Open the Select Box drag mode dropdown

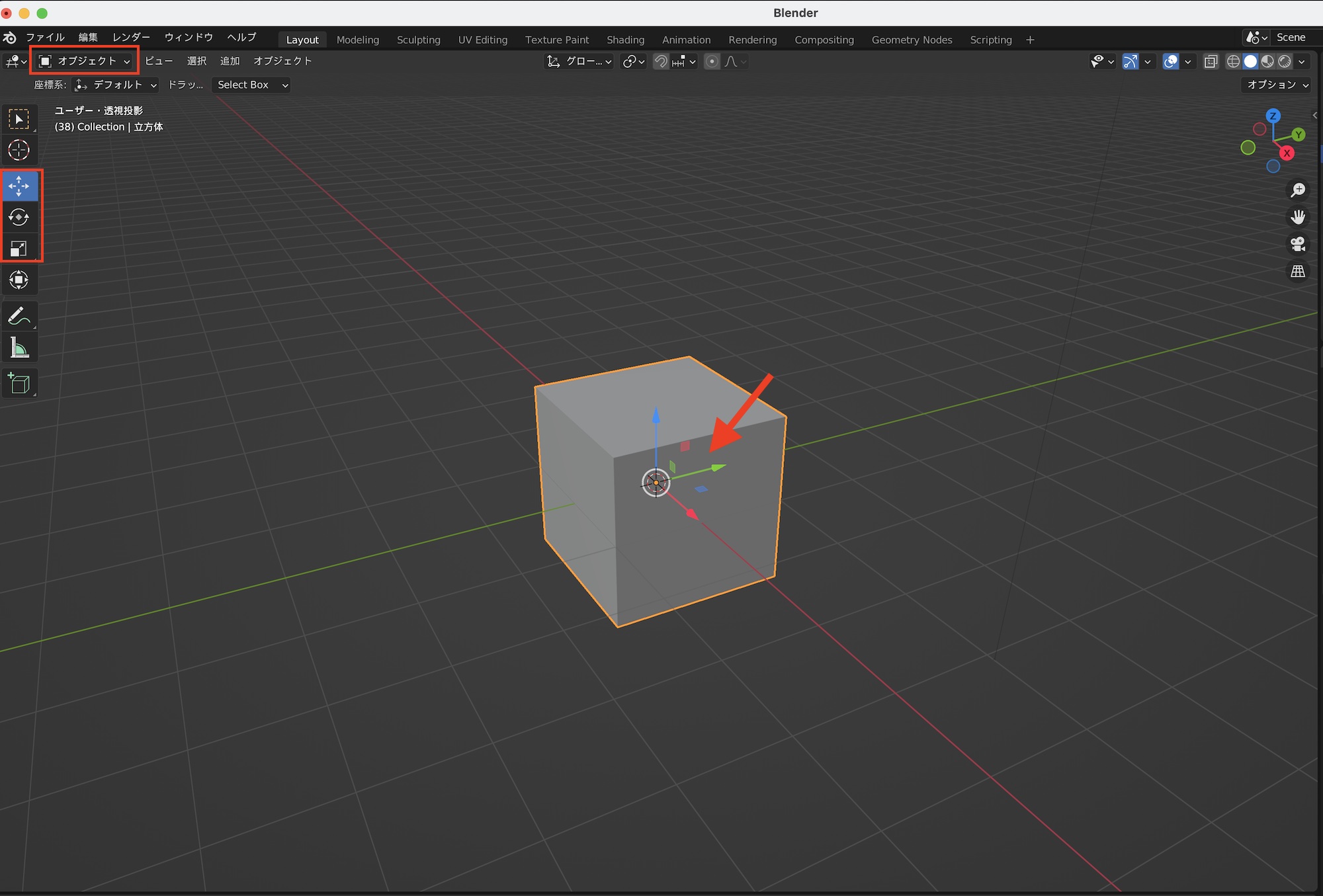pyautogui.click(x=250, y=85)
